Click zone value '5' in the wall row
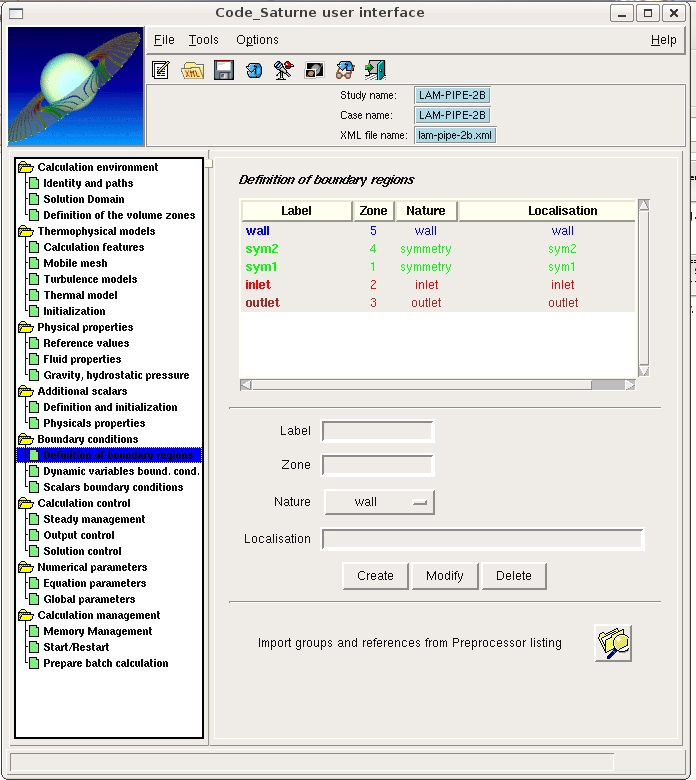Image resolution: width=696 pixels, height=780 pixels. tap(373, 231)
